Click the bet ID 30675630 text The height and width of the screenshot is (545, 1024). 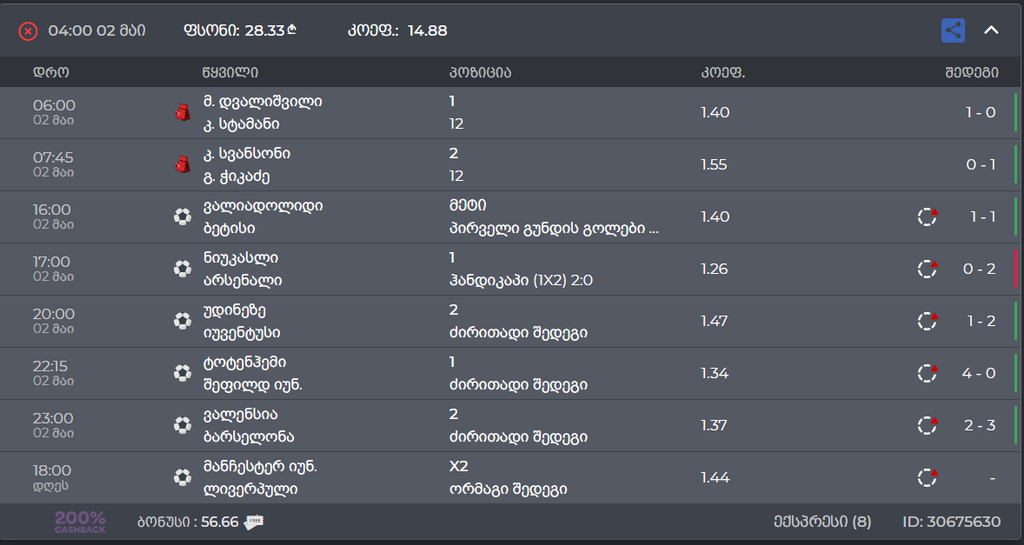click(951, 522)
